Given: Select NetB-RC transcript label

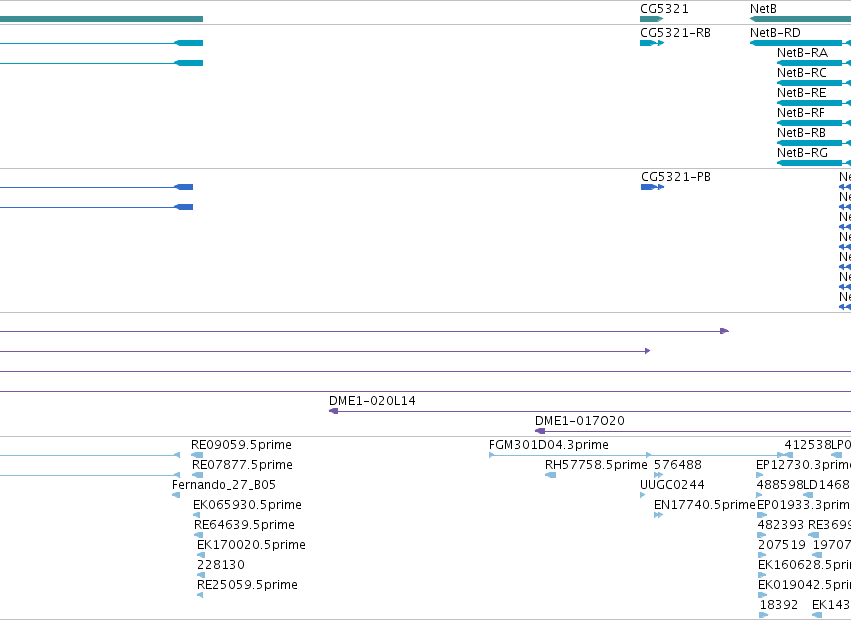Looking at the screenshot, I should click(x=802, y=73).
